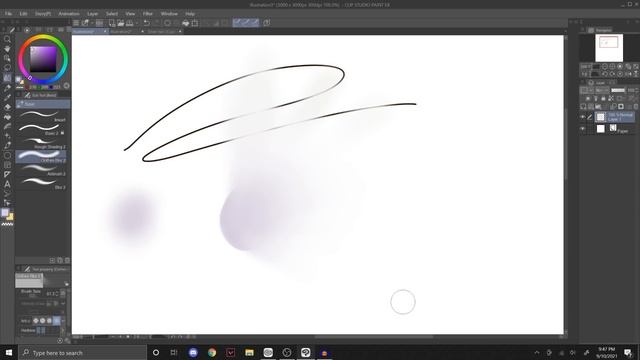
Task: Click the main drawing color swatch
Action: [5, 213]
